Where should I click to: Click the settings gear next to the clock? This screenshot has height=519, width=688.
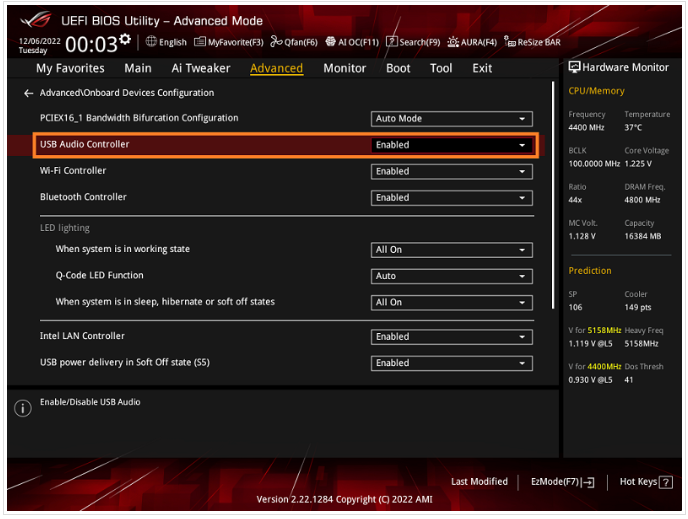125,39
